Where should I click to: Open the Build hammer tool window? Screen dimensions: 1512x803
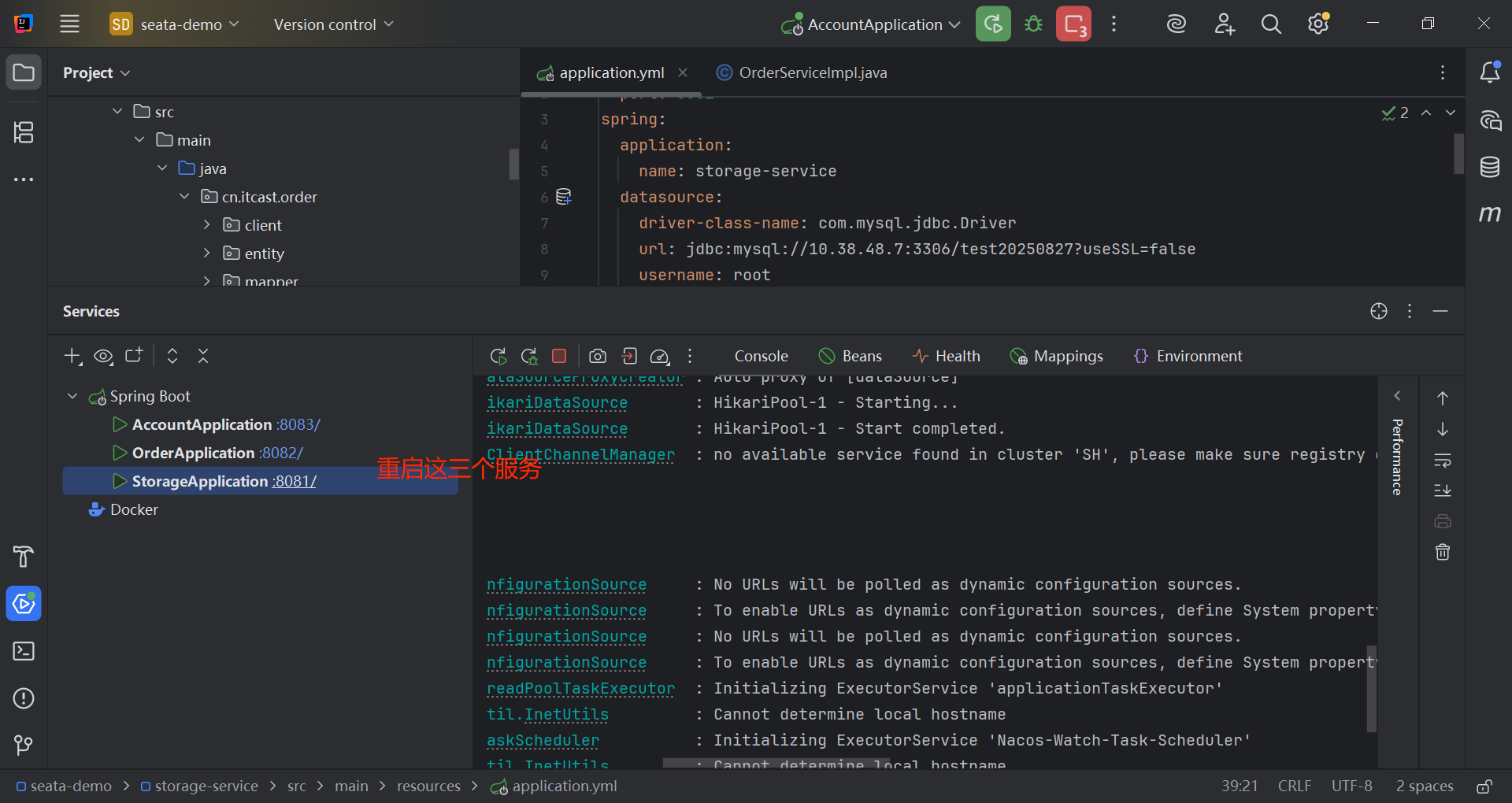tap(24, 557)
